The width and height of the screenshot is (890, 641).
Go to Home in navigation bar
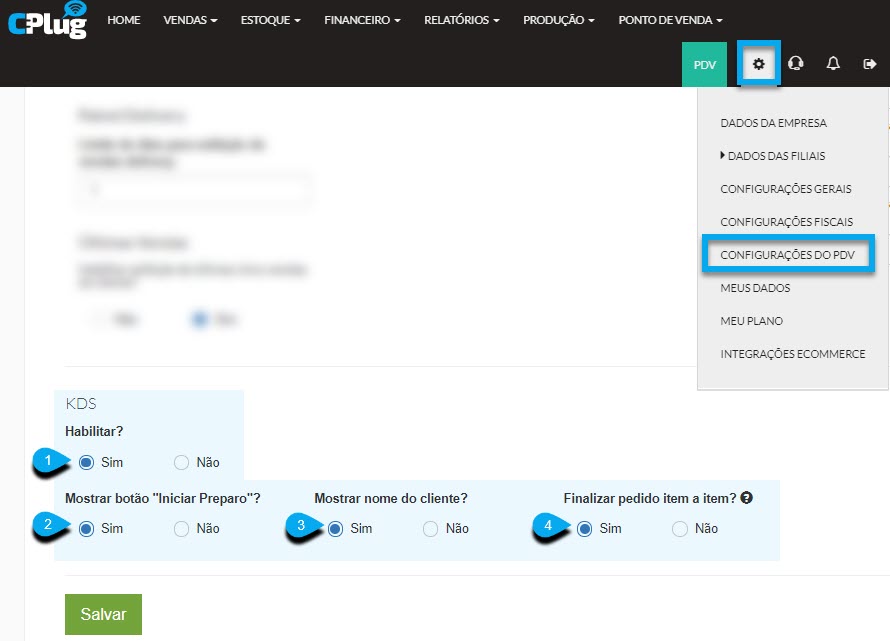124,20
